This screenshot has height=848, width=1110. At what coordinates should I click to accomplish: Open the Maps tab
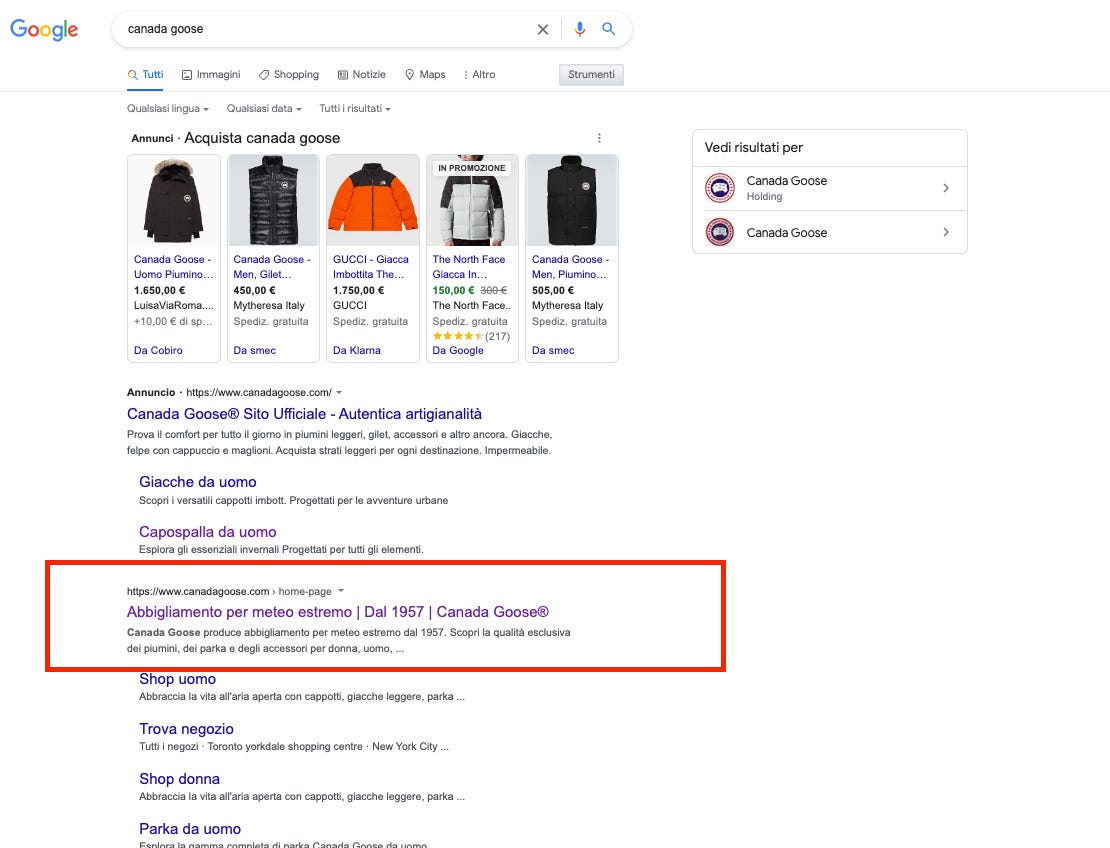[425, 74]
